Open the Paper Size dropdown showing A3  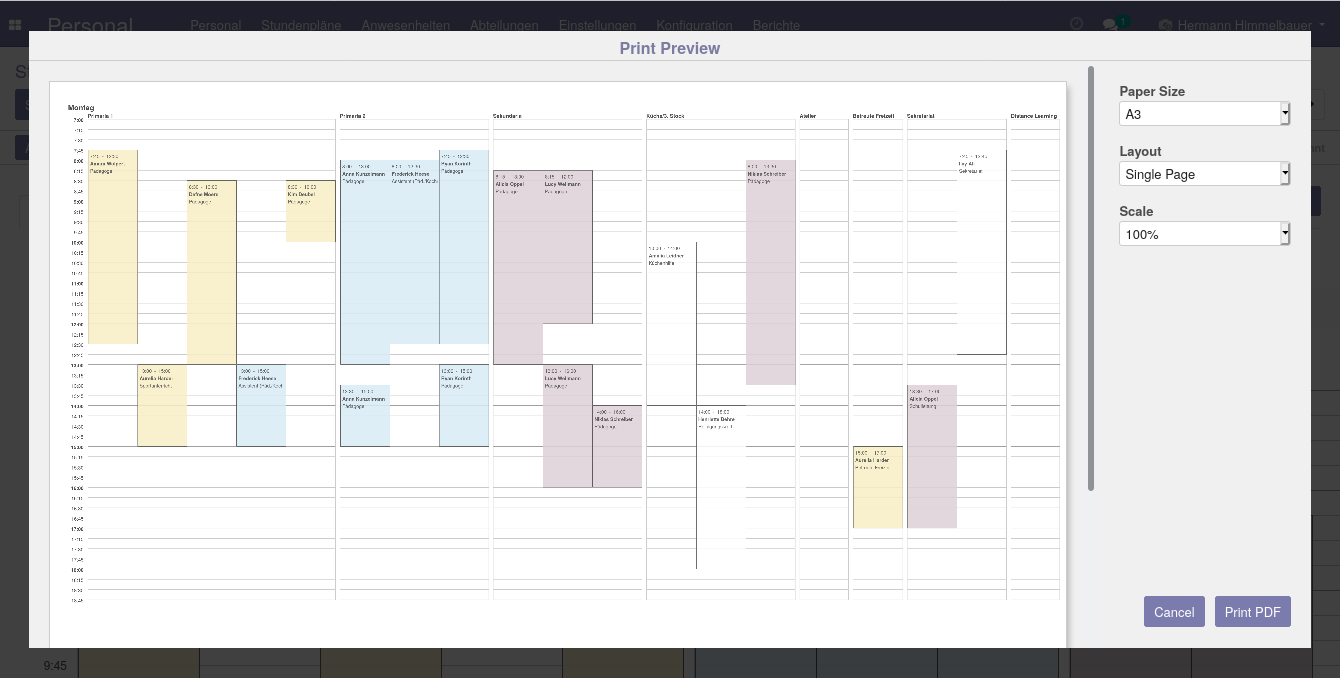1204,114
